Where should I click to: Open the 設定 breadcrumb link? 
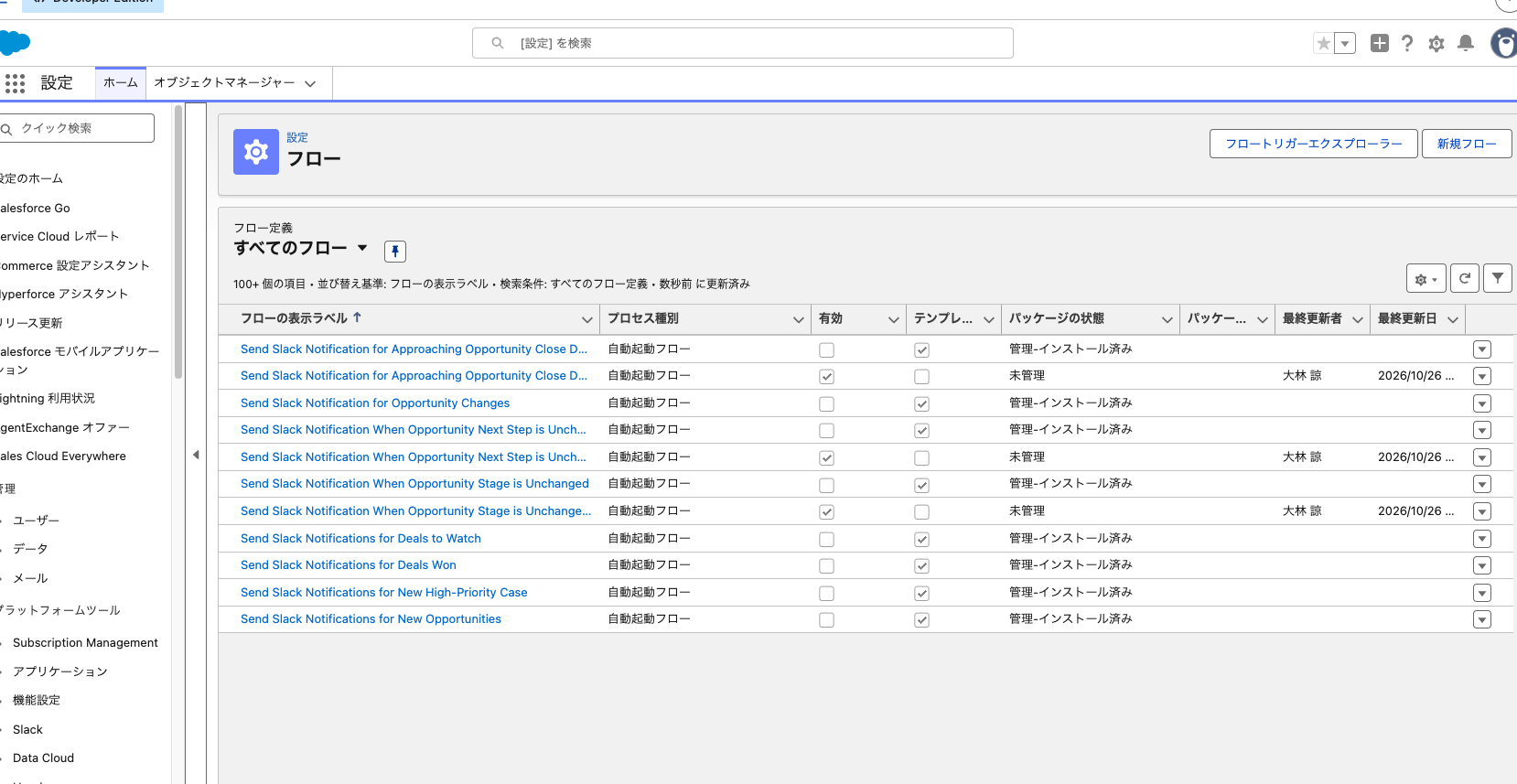pyautogui.click(x=297, y=137)
